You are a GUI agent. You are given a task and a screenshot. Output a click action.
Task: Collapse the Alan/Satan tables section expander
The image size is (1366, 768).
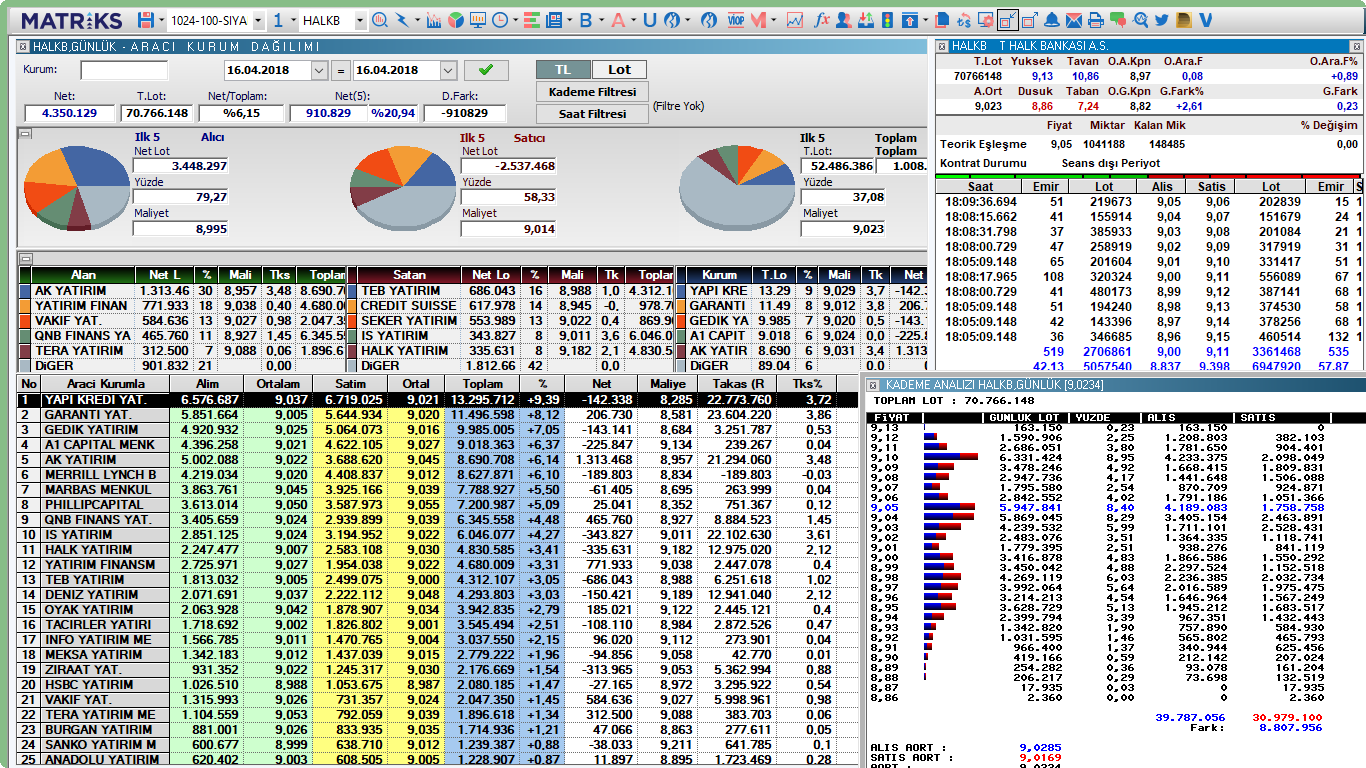tap(25, 259)
